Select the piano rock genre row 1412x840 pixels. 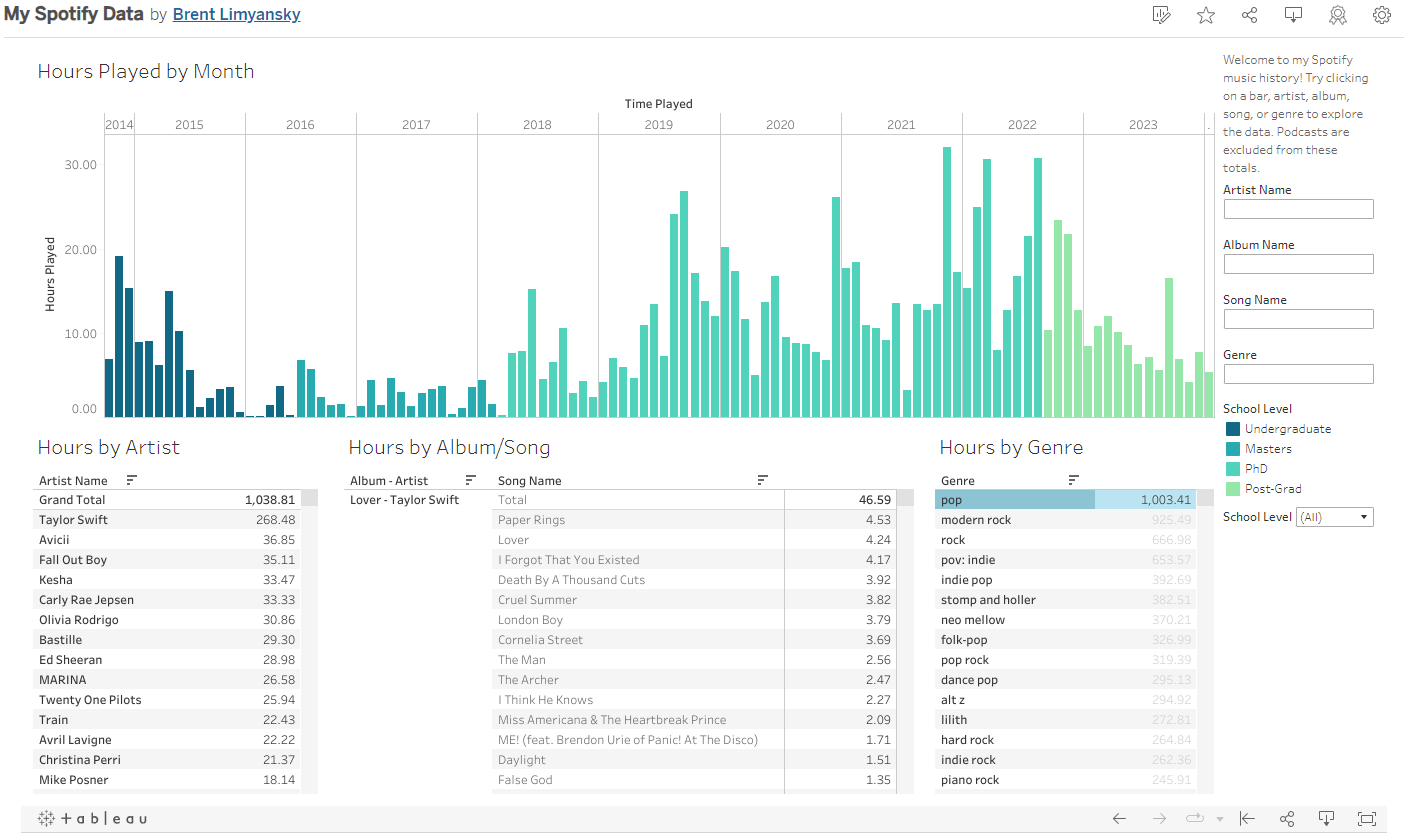point(1065,780)
